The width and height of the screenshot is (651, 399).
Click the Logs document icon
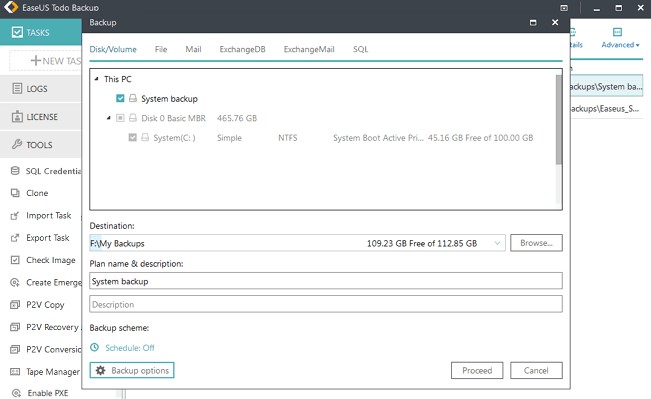pos(17,88)
